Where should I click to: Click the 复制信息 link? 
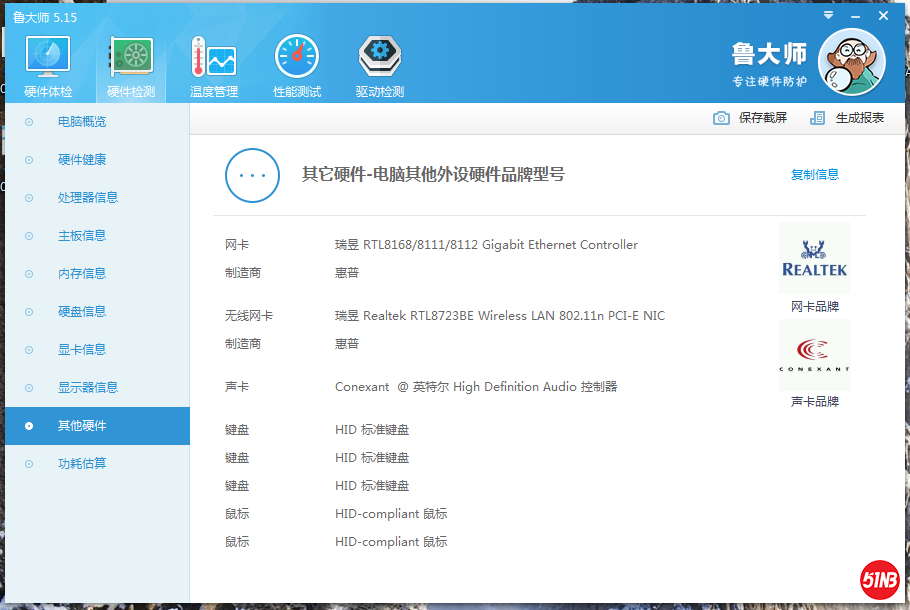(815, 175)
